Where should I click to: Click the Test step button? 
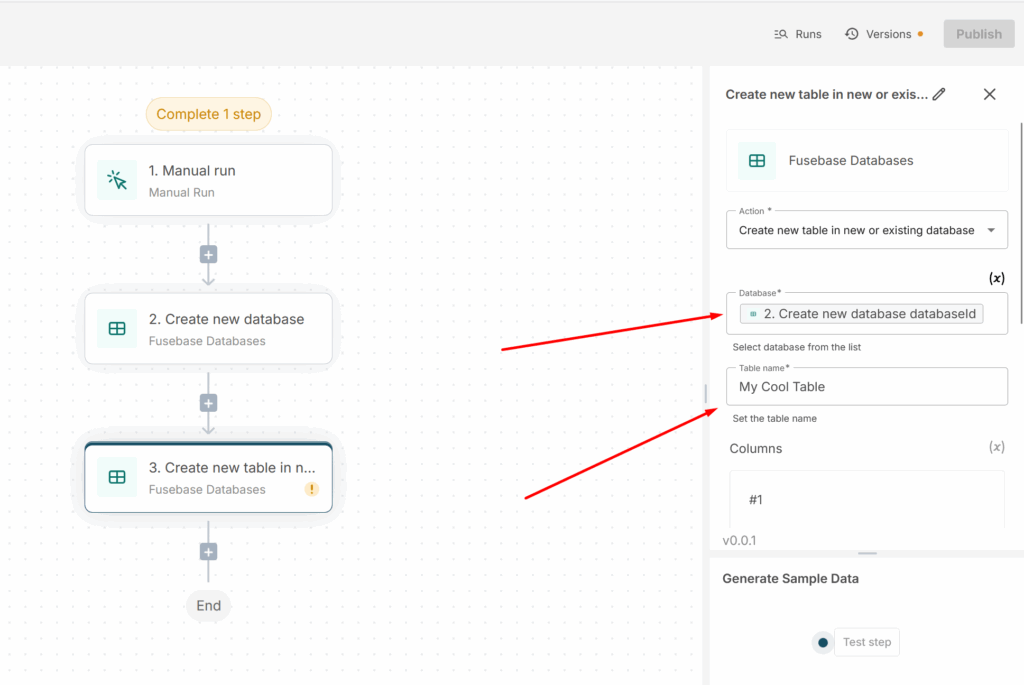[866, 642]
